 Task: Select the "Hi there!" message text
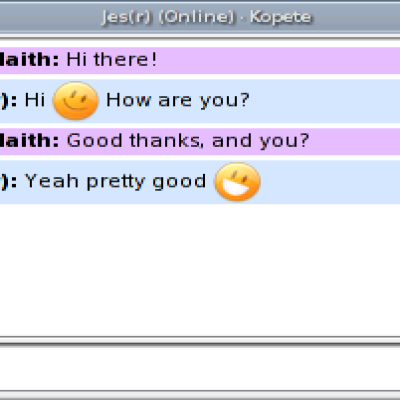tap(112, 60)
